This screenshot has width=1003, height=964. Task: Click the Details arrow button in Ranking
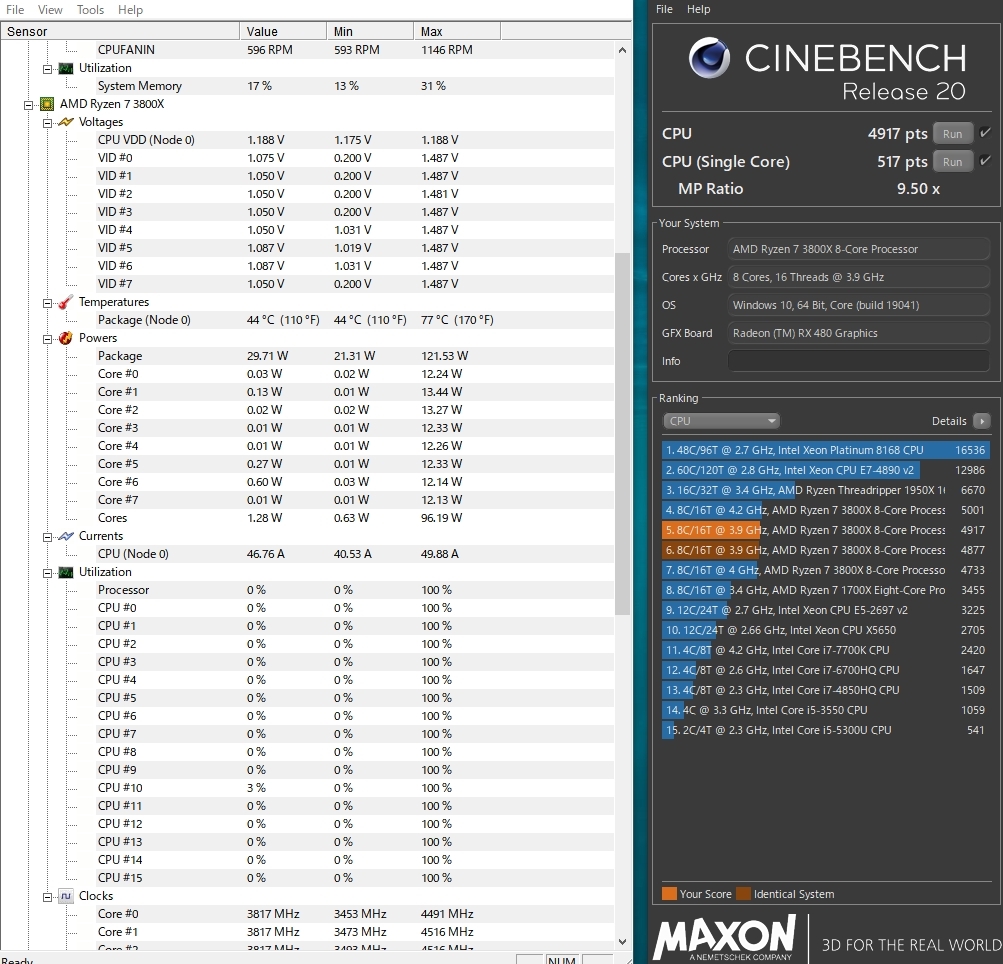tap(981, 421)
